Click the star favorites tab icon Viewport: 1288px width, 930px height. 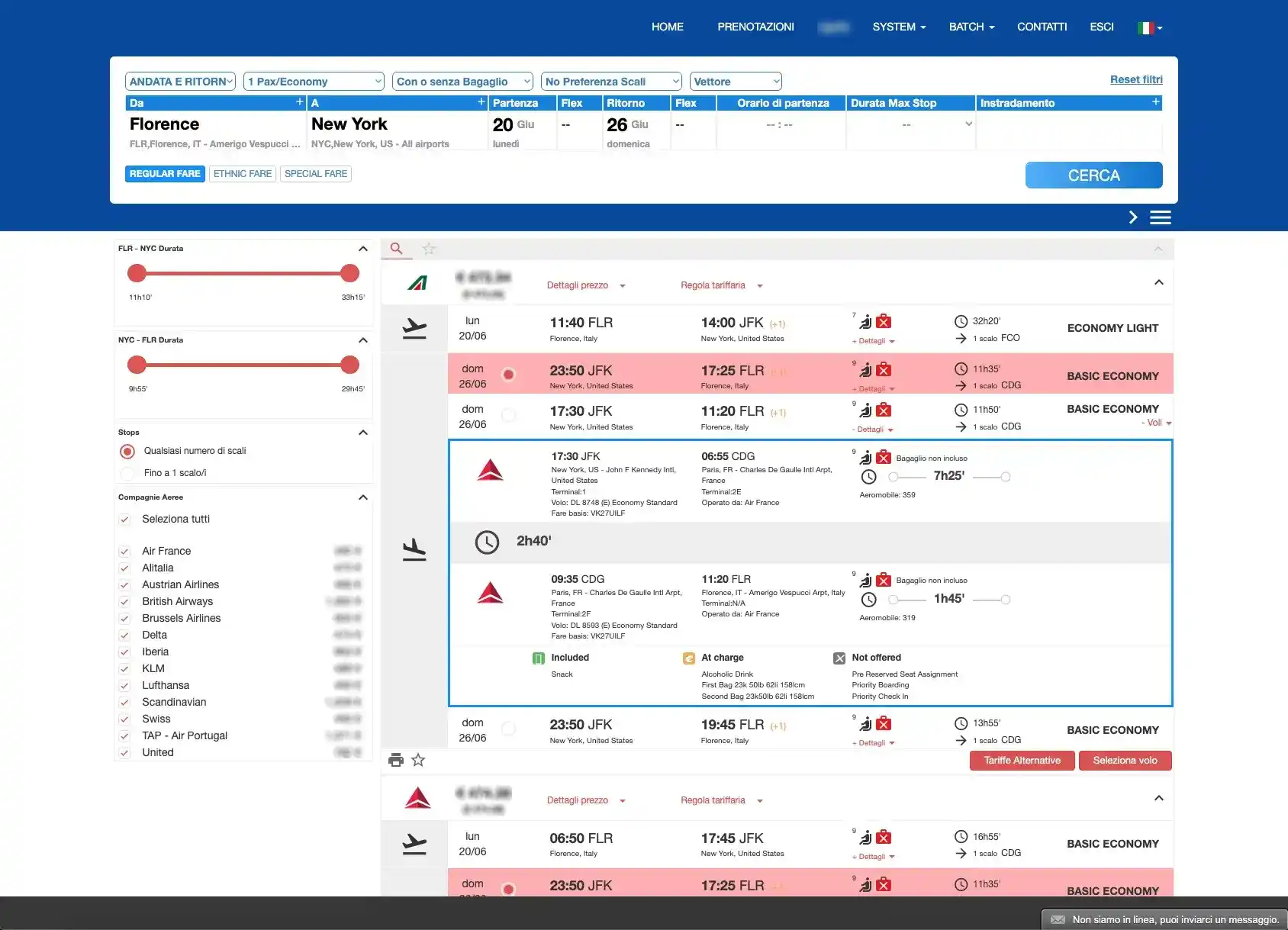tap(429, 249)
